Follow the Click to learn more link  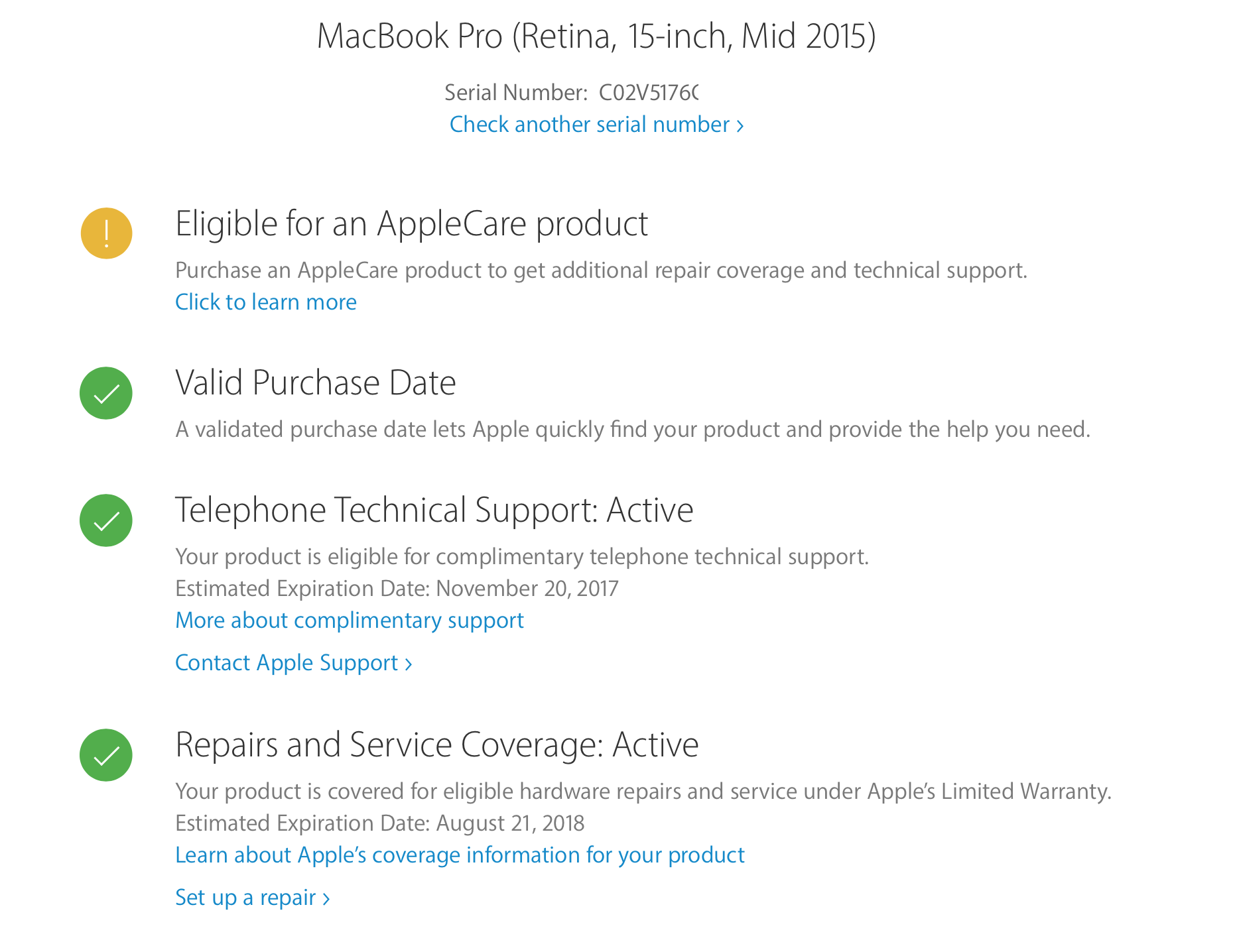tap(266, 302)
